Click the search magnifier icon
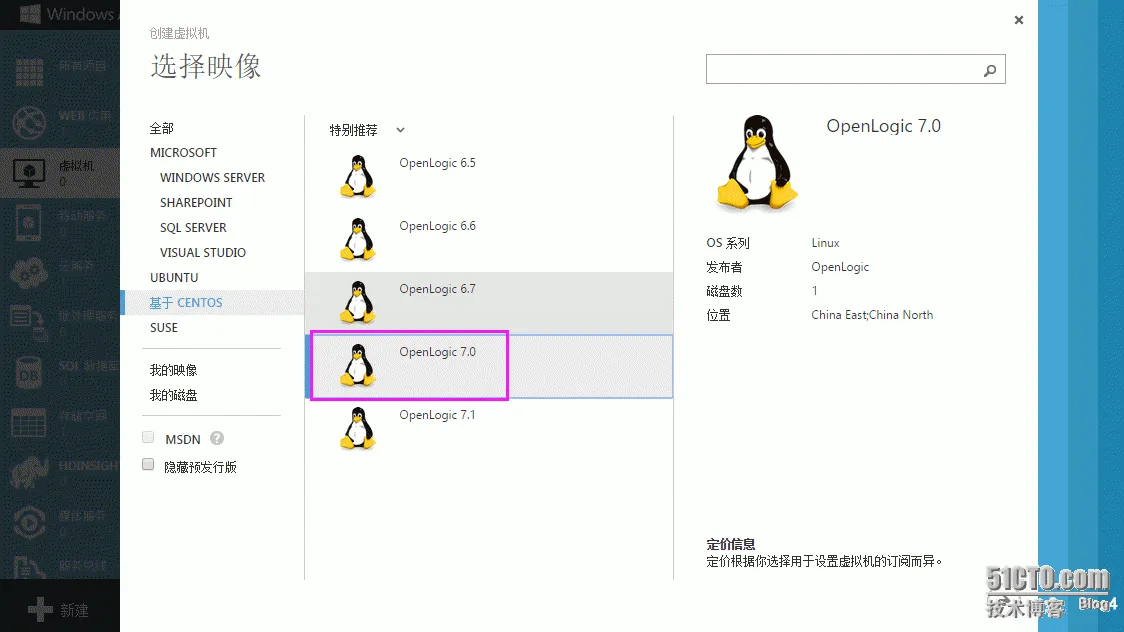 [990, 70]
